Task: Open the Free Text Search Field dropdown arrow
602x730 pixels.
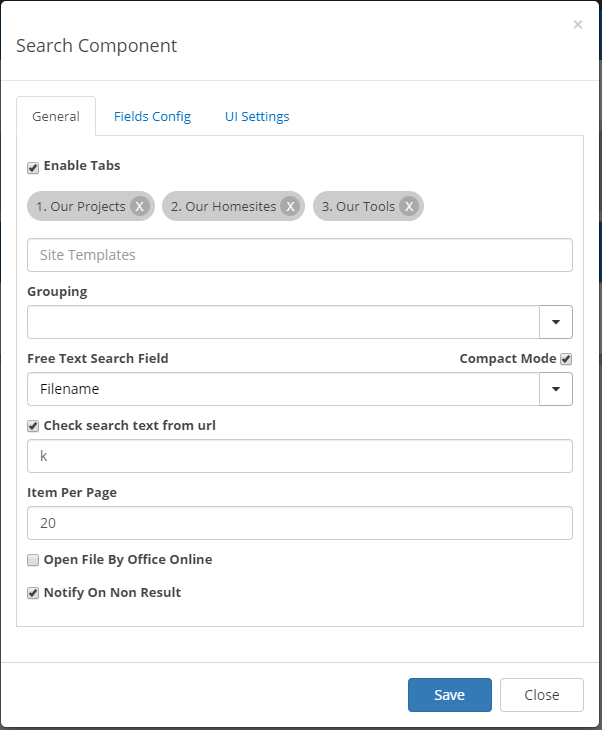Action: click(x=556, y=389)
